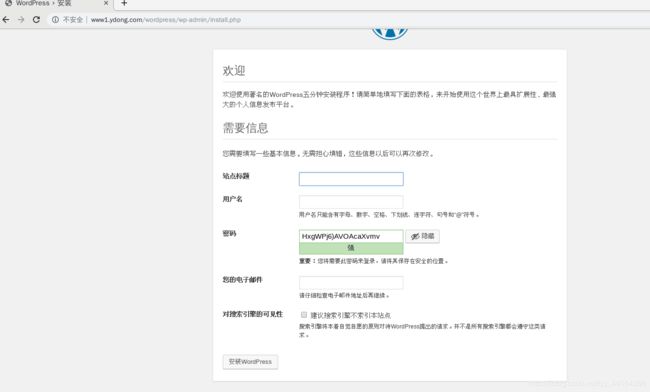Image resolution: width=650 pixels, height=392 pixels.
Task: Click the 对搜索引擎的可见性 label
Action: click(252, 314)
